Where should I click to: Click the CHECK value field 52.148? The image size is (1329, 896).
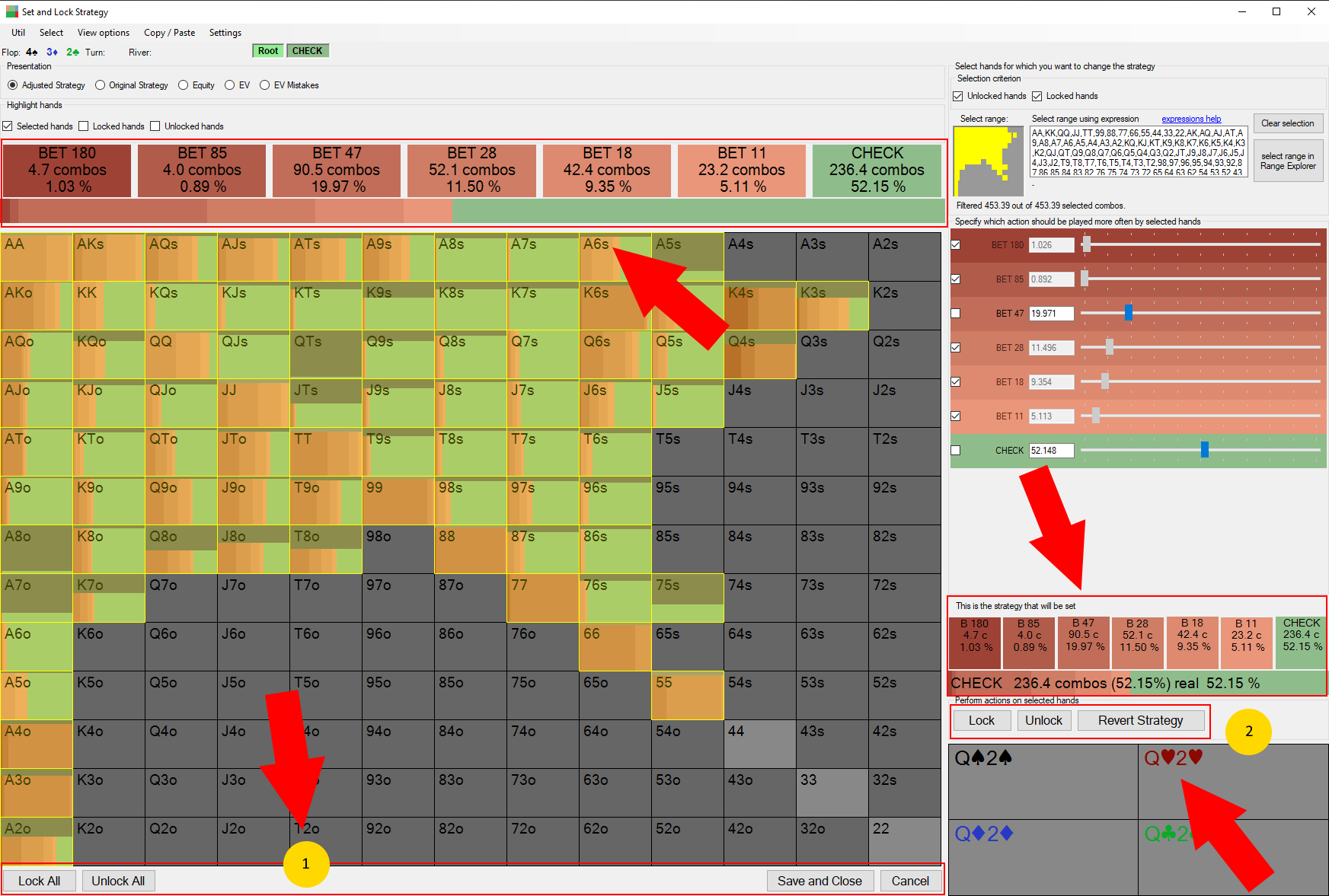[1052, 451]
